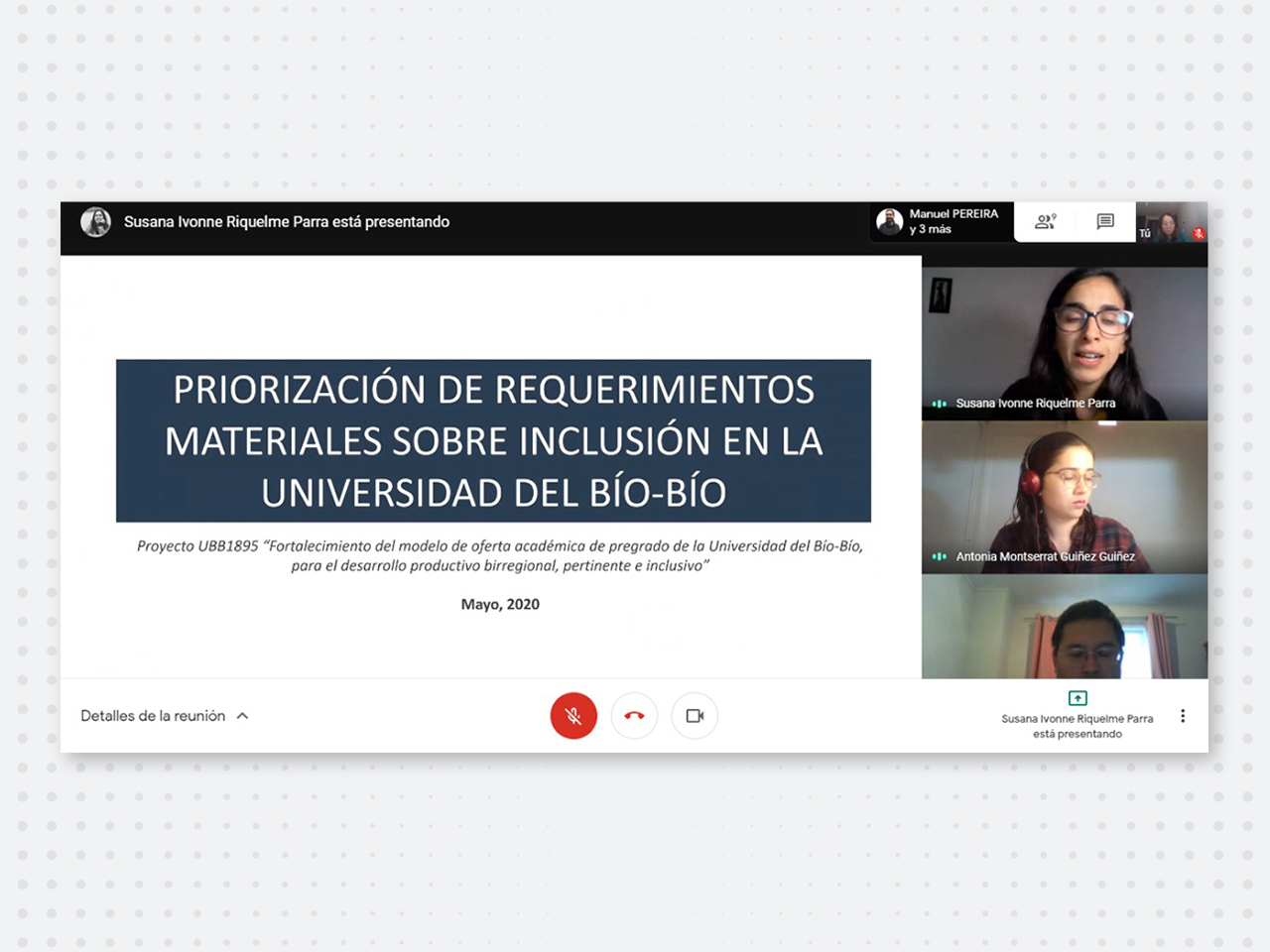
Task: Click the slide title PRIORIZACIÓN DE REQUERIMIENTOS
Action: 494,440
